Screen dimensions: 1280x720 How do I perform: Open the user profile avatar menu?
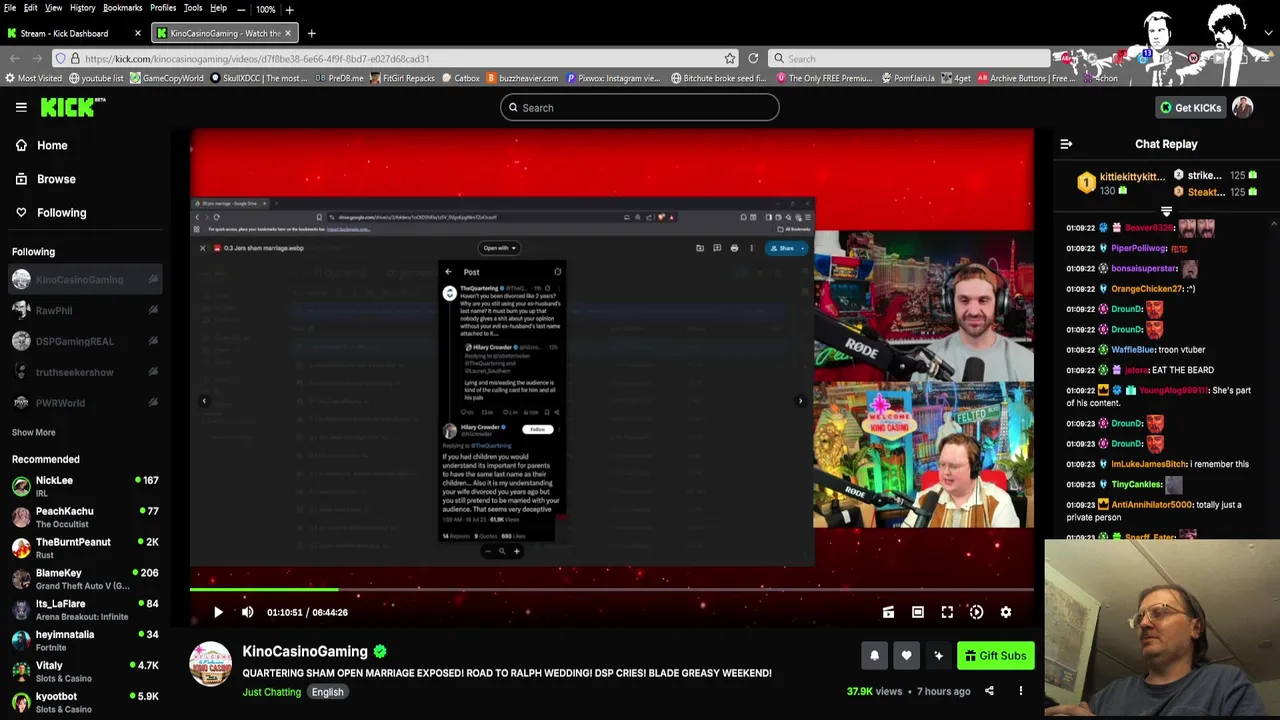tap(1243, 107)
